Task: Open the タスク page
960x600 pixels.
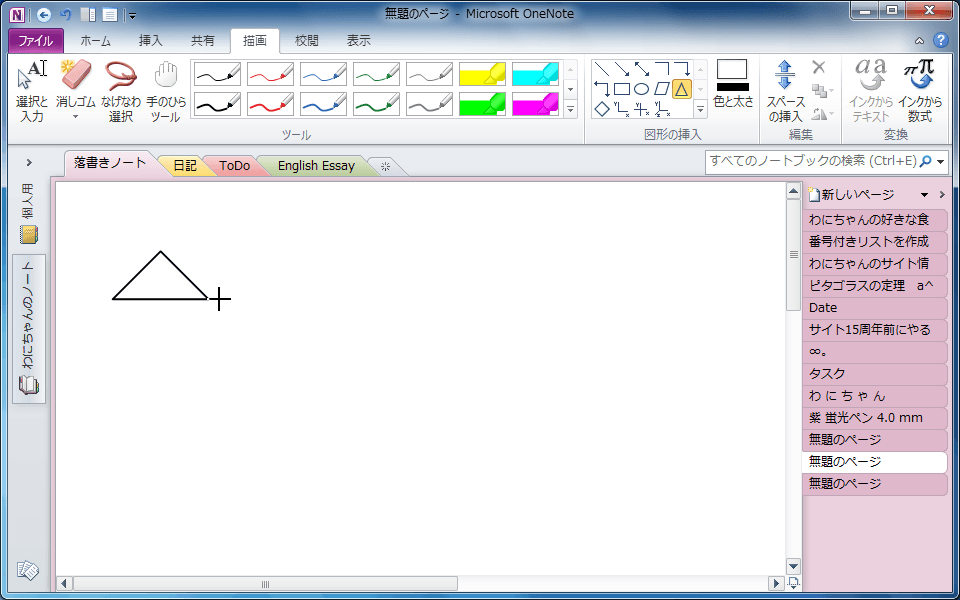Action: coord(874,374)
